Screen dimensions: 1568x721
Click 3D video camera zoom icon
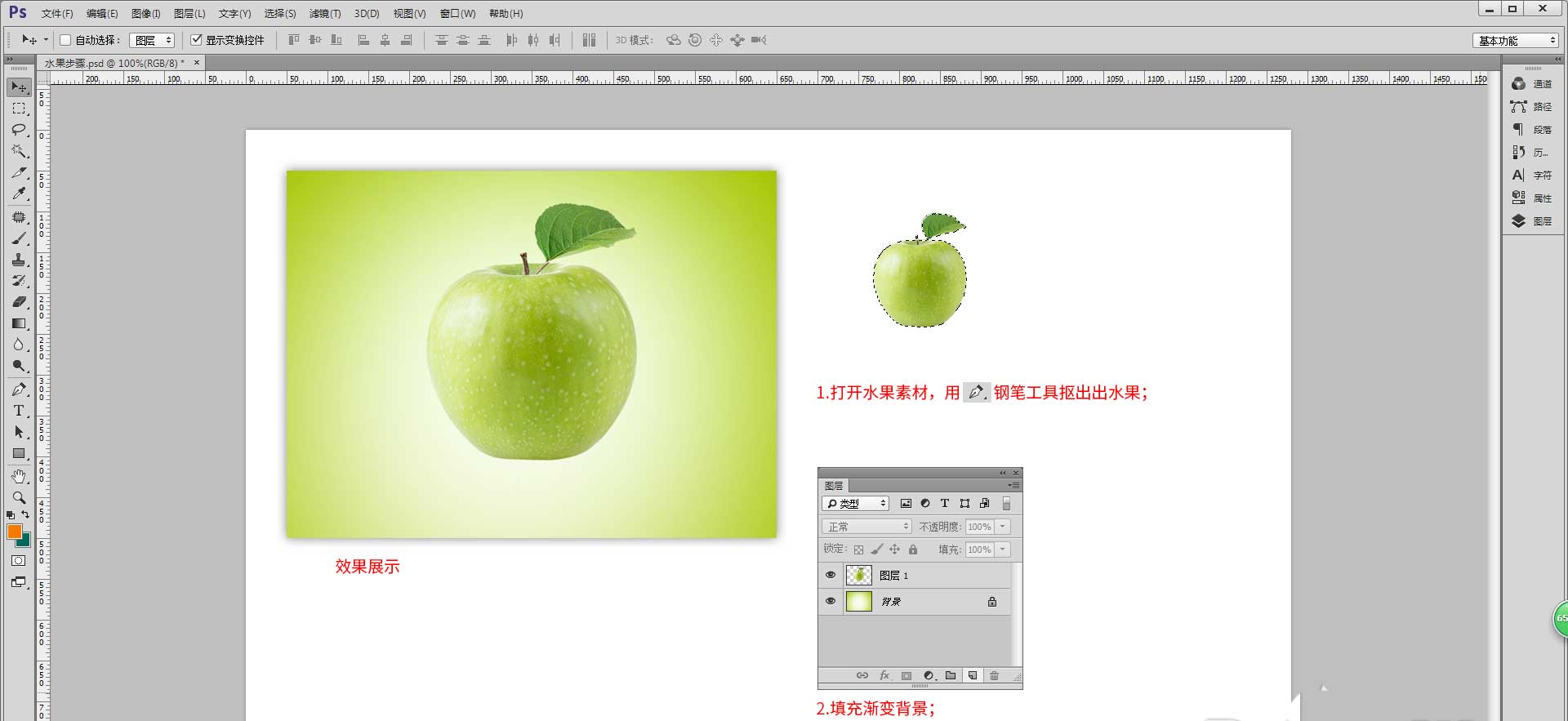[x=759, y=40]
